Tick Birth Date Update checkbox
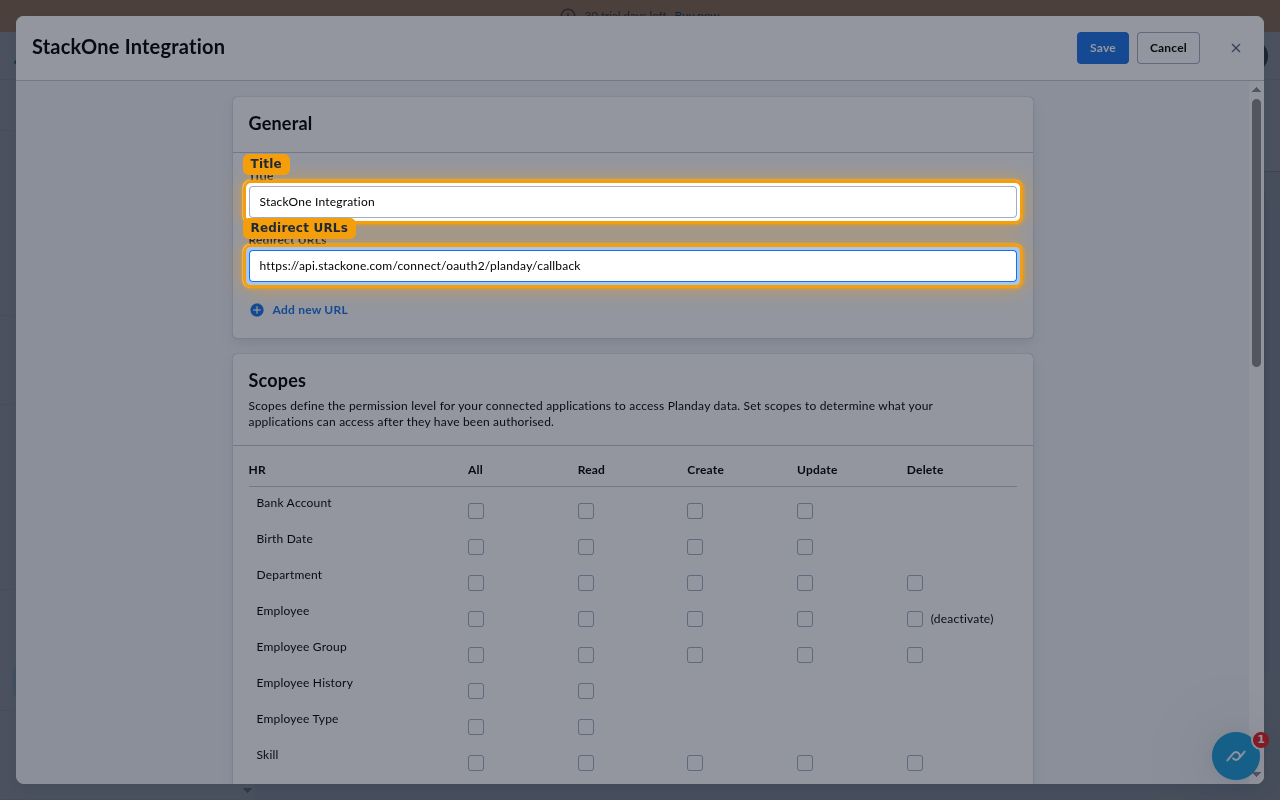The image size is (1280, 800). [x=805, y=547]
